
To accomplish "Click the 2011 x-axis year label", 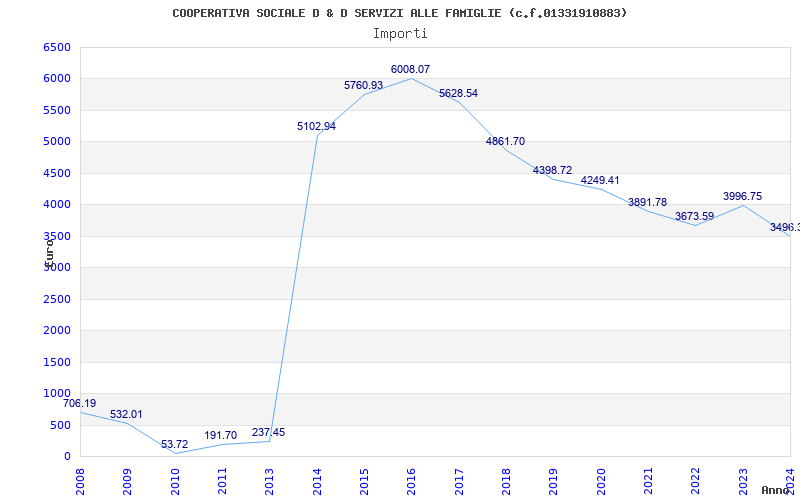I will [x=222, y=483].
